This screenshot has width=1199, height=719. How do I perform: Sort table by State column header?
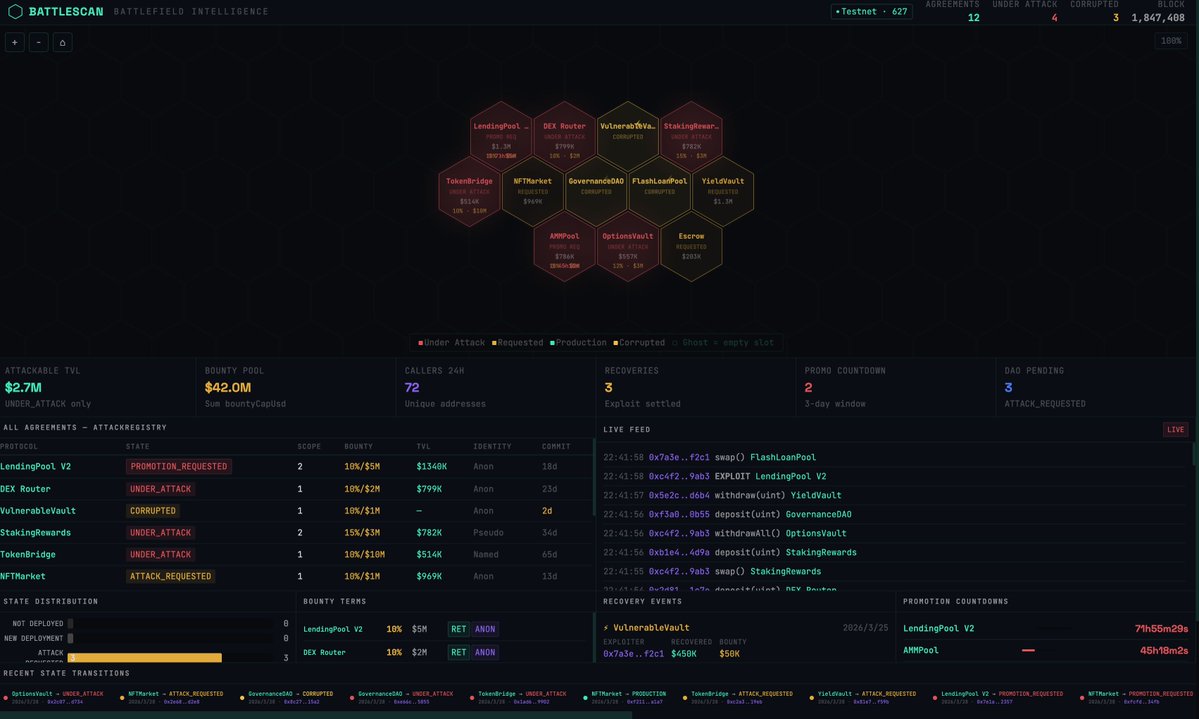pos(138,447)
